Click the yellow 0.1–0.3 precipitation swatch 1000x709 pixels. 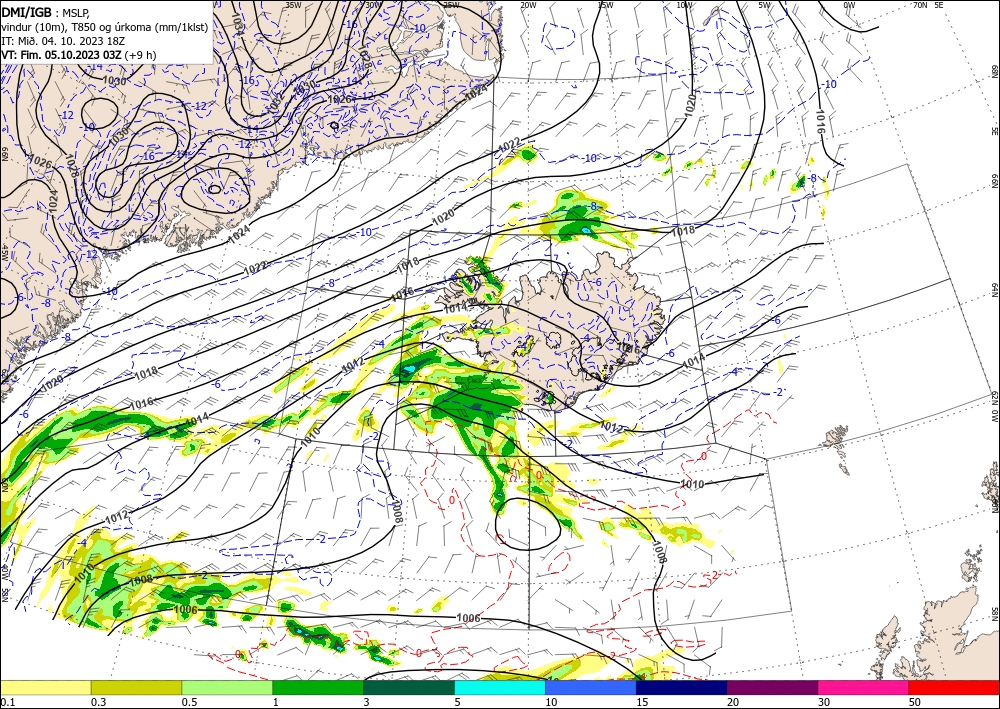(x=45, y=687)
